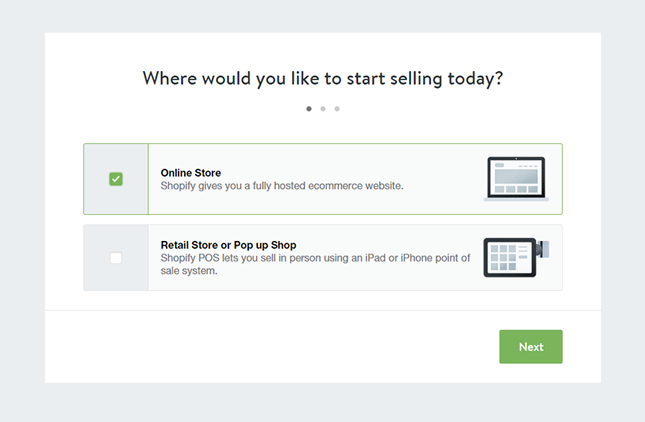Click the empty footer area left of Next

click(271, 347)
